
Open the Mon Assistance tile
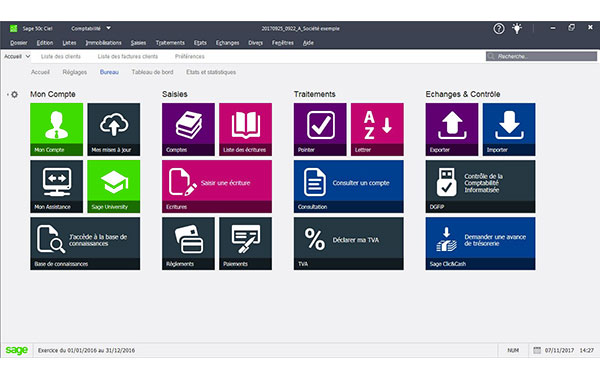(x=57, y=186)
